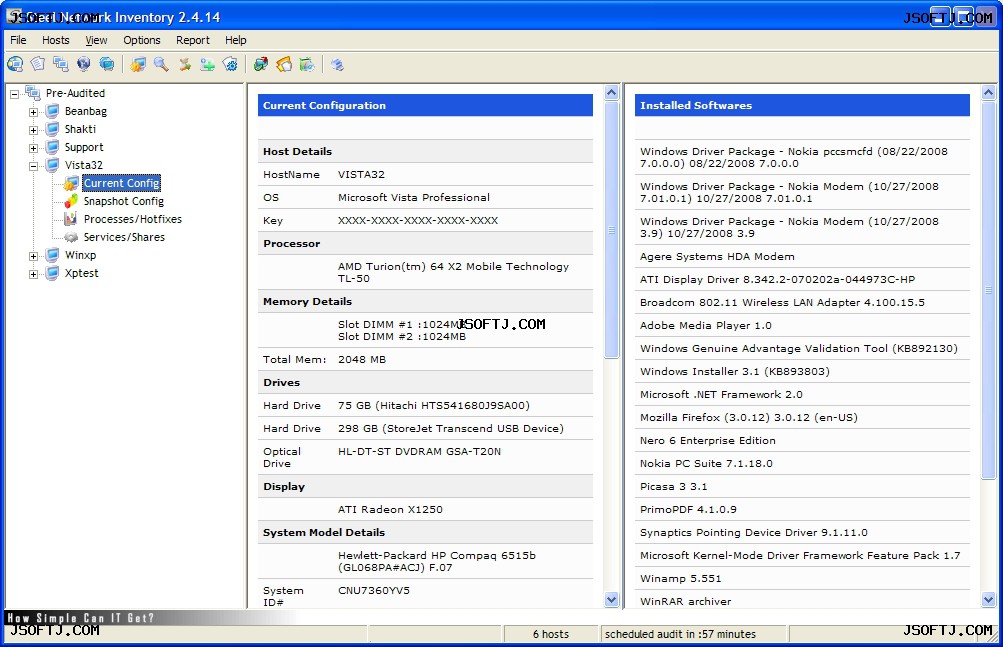Viewport: 1003px width, 647px height.
Task: Select the Winxp host label
Action: (80, 255)
